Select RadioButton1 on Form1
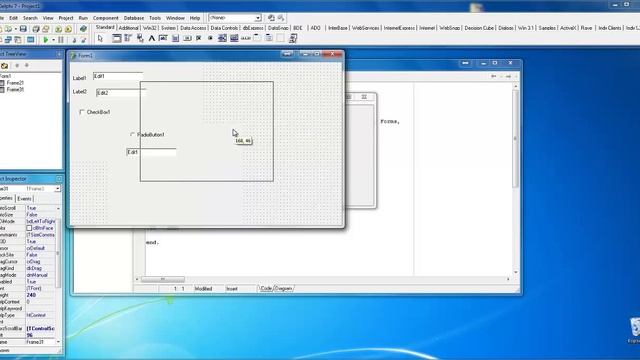 click(132, 134)
